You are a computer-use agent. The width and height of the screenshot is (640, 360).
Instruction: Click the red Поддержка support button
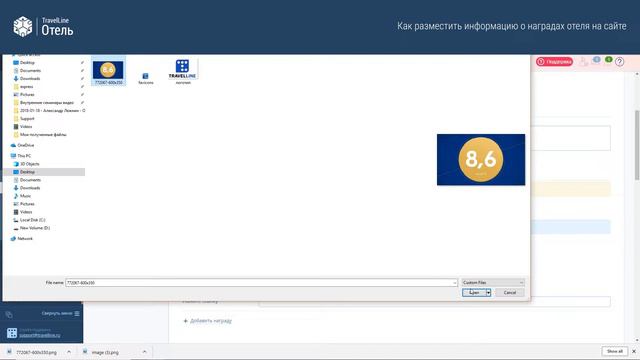pyautogui.click(x=554, y=62)
